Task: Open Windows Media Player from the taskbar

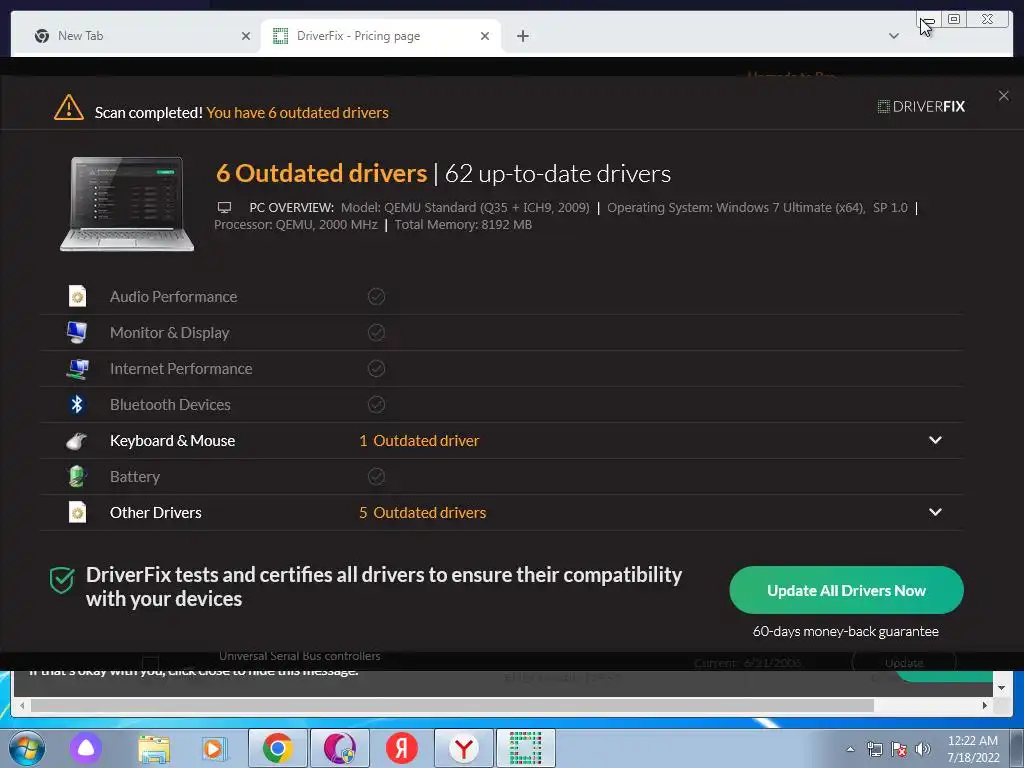Action: [214, 748]
